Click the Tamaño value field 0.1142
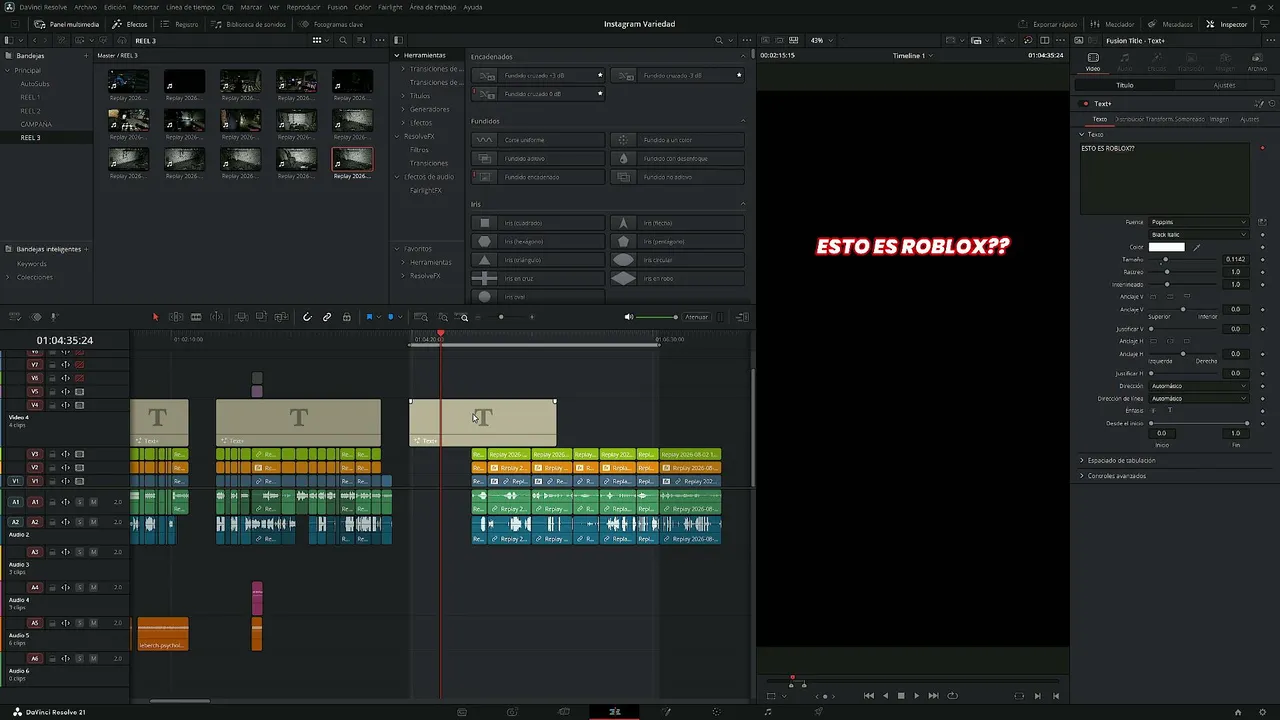The height and width of the screenshot is (720, 1280). pyautogui.click(x=1235, y=260)
